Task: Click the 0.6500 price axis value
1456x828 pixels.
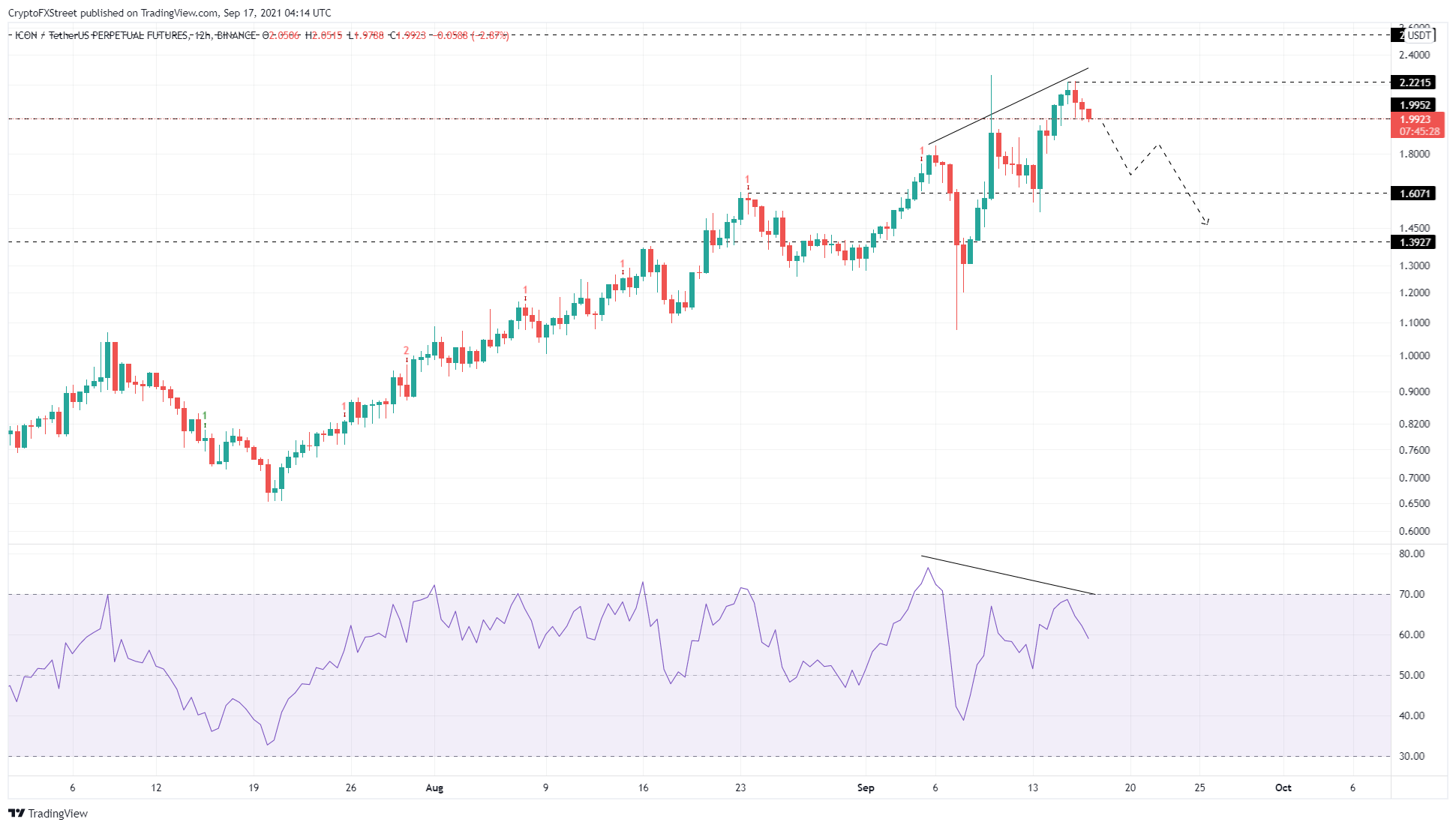Action: tap(1414, 504)
